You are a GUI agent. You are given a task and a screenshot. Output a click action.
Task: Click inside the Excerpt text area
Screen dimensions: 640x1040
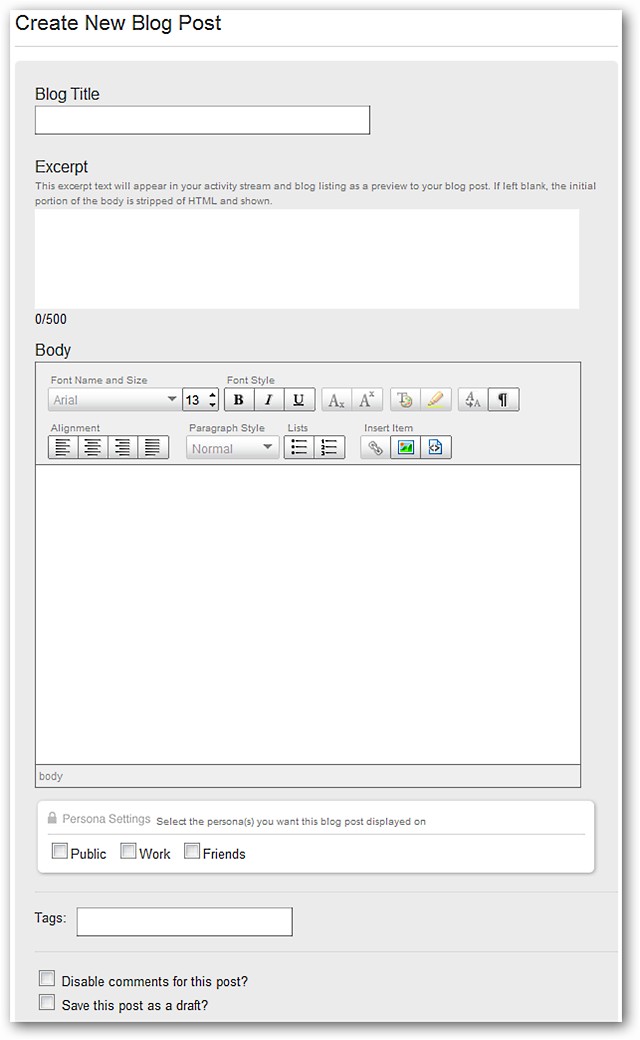pos(307,259)
